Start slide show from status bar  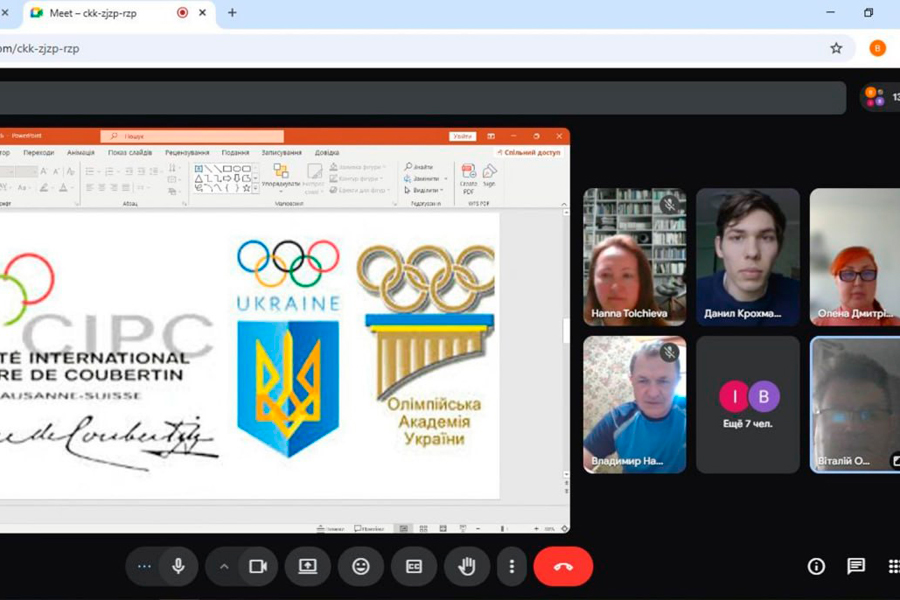[x=463, y=528]
